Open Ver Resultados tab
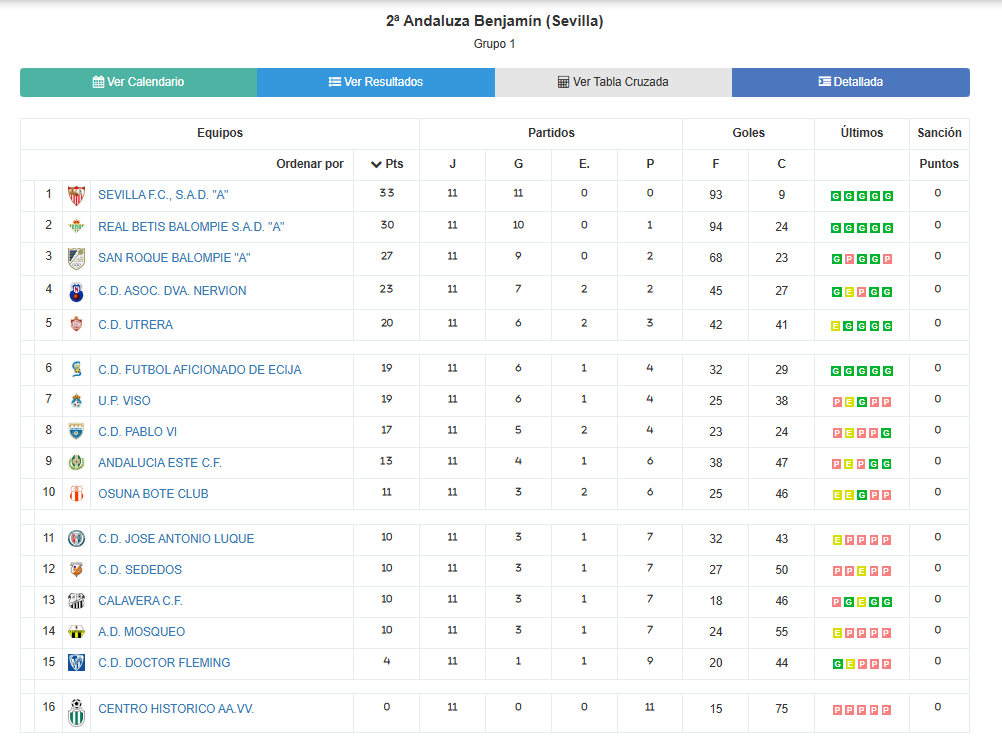This screenshot has width=1002, height=736. click(376, 82)
